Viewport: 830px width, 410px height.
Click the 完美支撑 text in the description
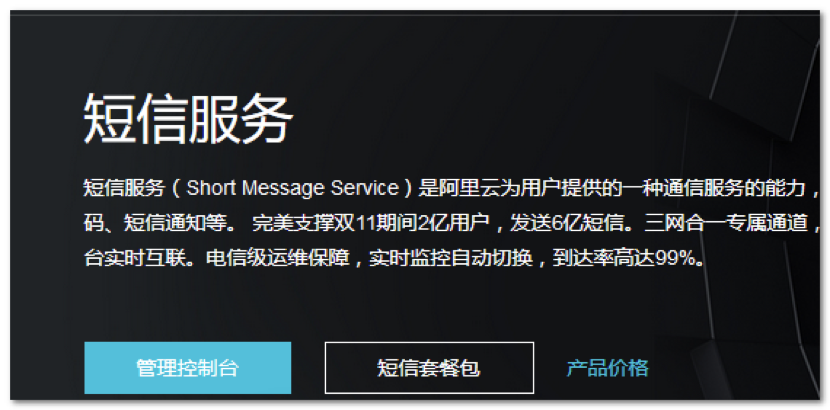[x=292, y=223]
